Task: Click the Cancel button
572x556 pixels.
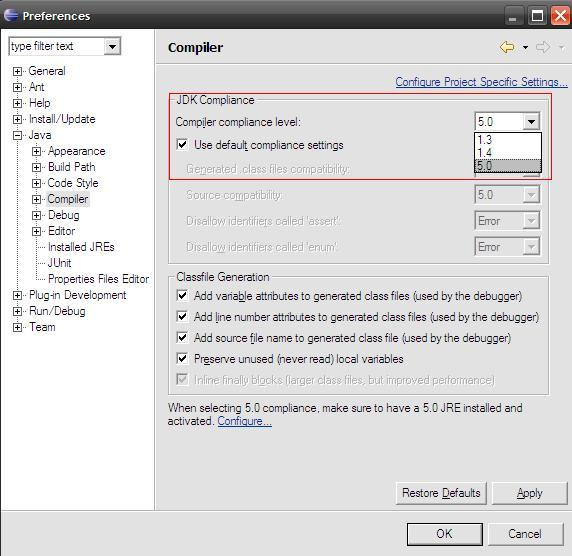Action: tap(525, 534)
